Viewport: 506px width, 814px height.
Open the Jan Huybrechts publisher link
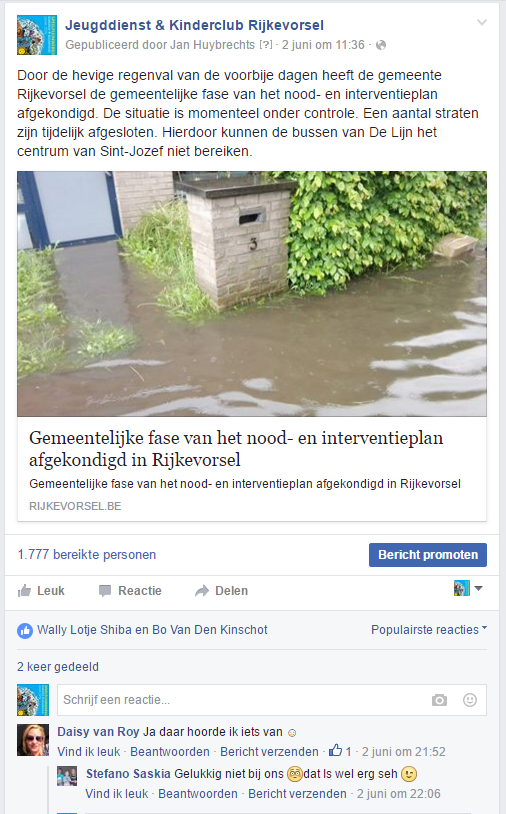tap(212, 45)
